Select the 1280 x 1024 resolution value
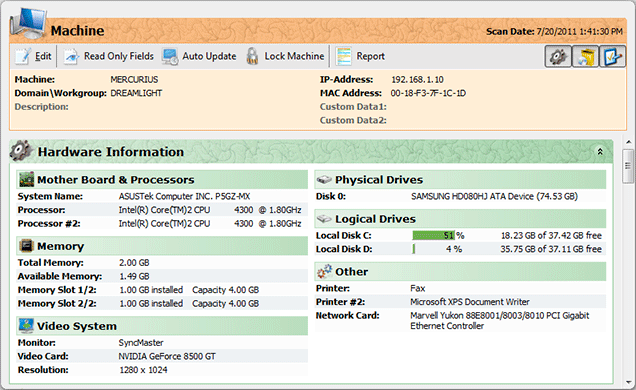This screenshot has height=390, width=636. coord(144,370)
